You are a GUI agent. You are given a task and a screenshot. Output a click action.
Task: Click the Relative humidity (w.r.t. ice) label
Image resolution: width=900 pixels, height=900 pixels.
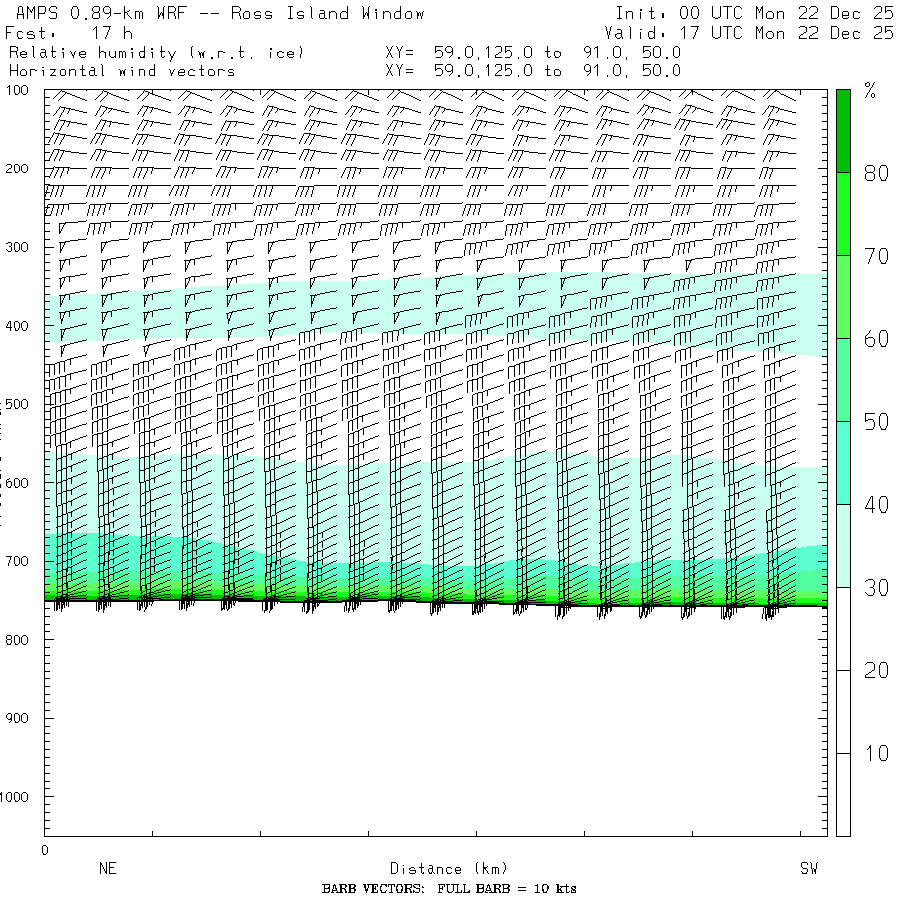156,52
